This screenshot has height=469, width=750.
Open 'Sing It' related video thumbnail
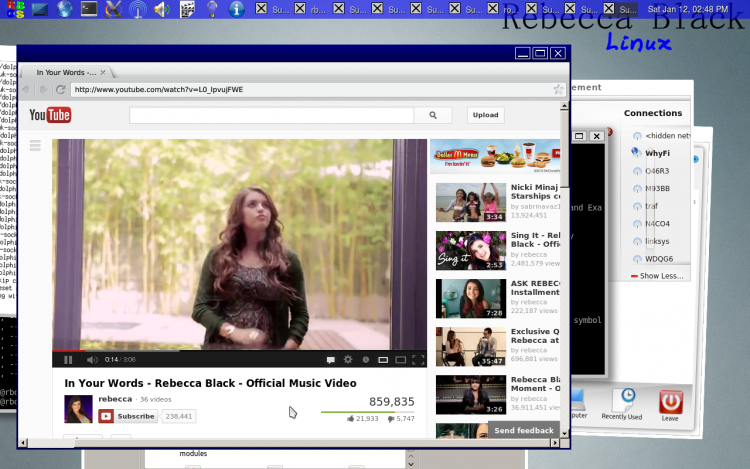point(471,251)
